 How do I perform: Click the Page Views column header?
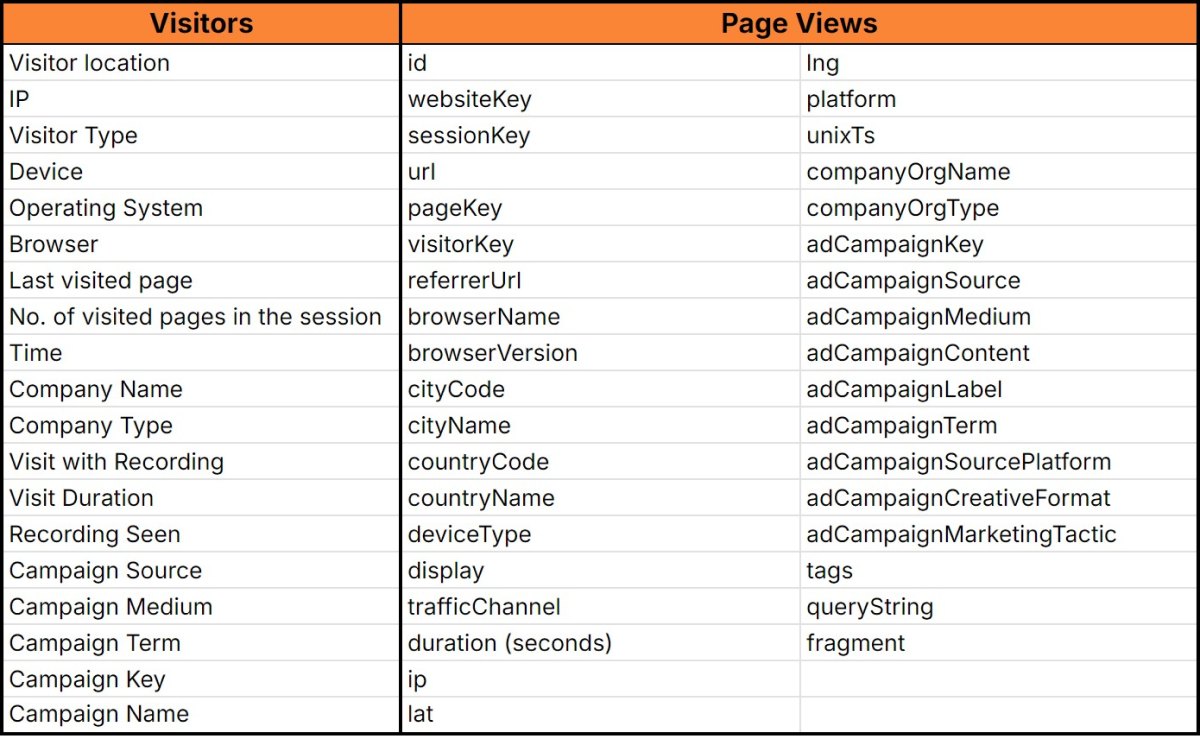pos(799,23)
